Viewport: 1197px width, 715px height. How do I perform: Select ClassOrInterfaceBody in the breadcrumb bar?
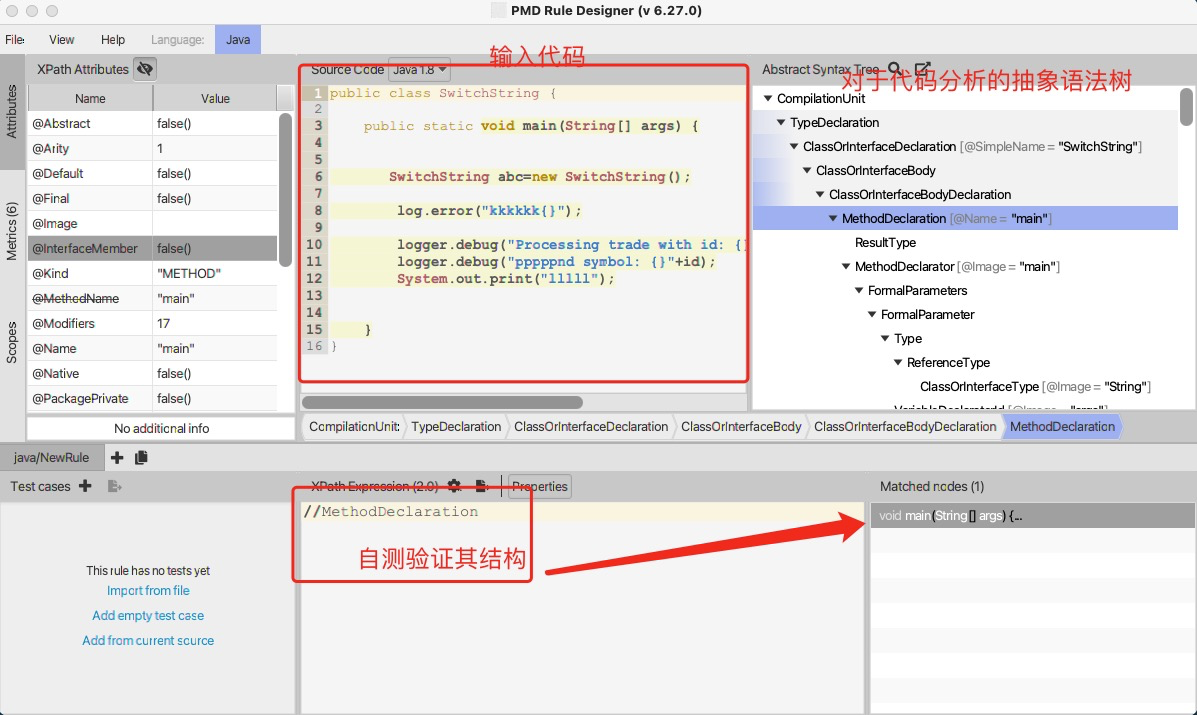tap(741, 426)
